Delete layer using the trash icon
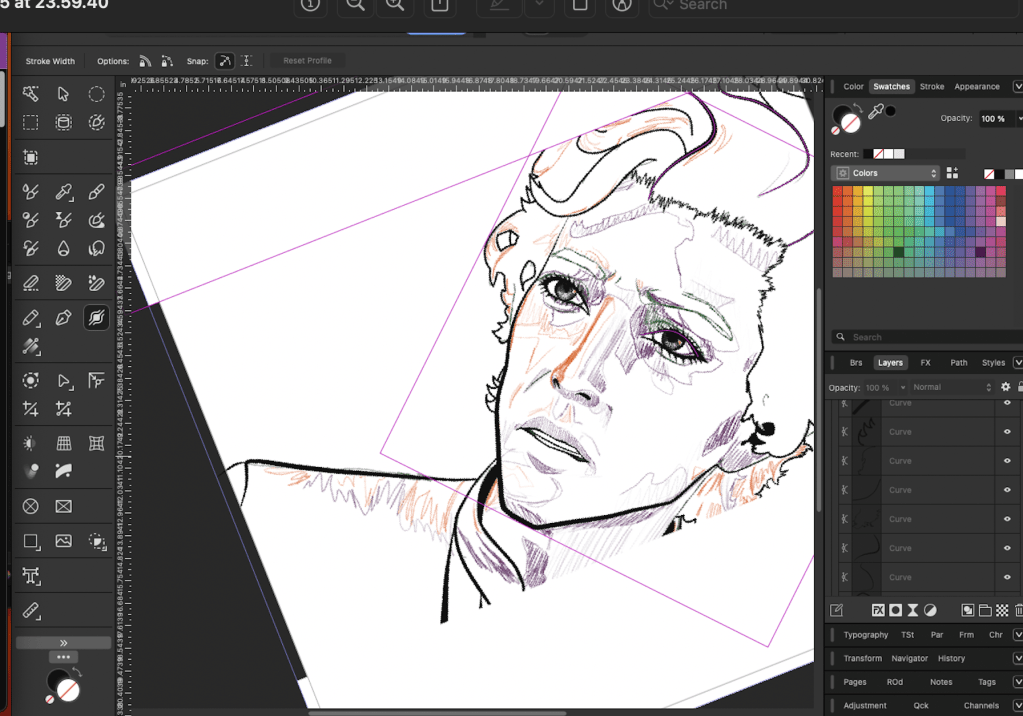The image size is (1023, 716). (1018, 610)
